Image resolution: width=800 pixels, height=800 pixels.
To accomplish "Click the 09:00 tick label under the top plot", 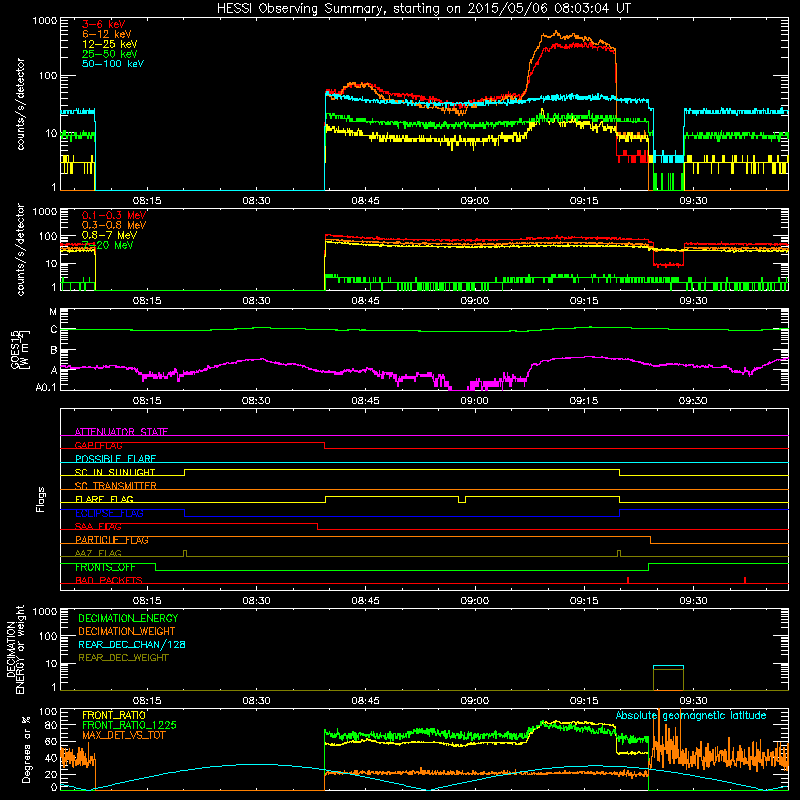I will (x=474, y=201).
